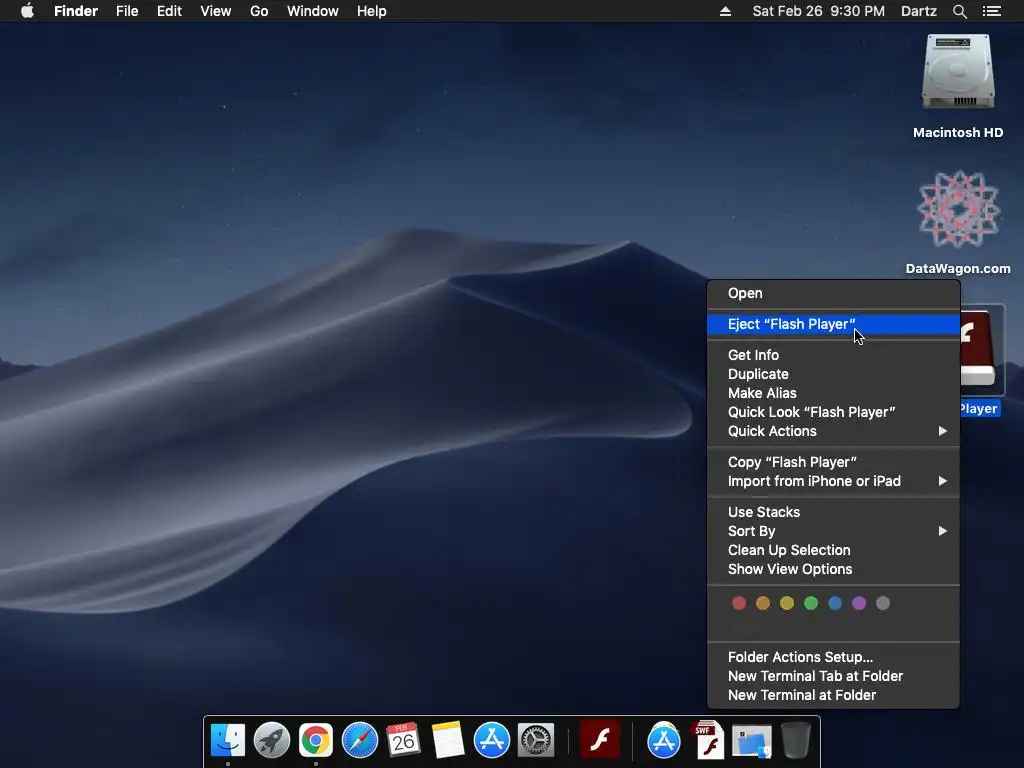
Task: Expand the Sort By submenu
Action: click(833, 531)
